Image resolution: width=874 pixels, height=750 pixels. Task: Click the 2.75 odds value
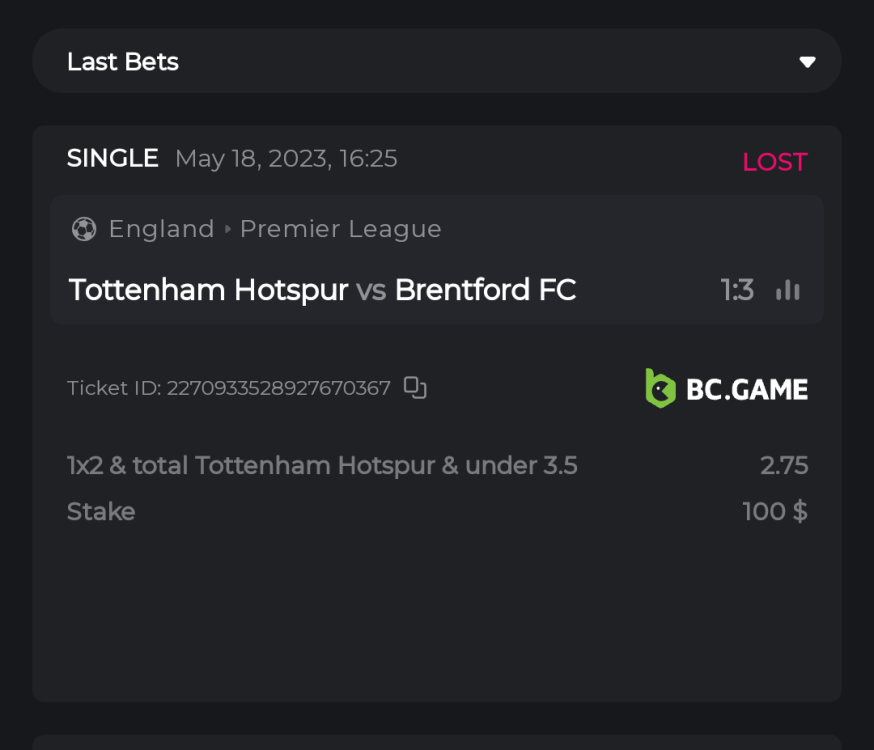(x=784, y=466)
